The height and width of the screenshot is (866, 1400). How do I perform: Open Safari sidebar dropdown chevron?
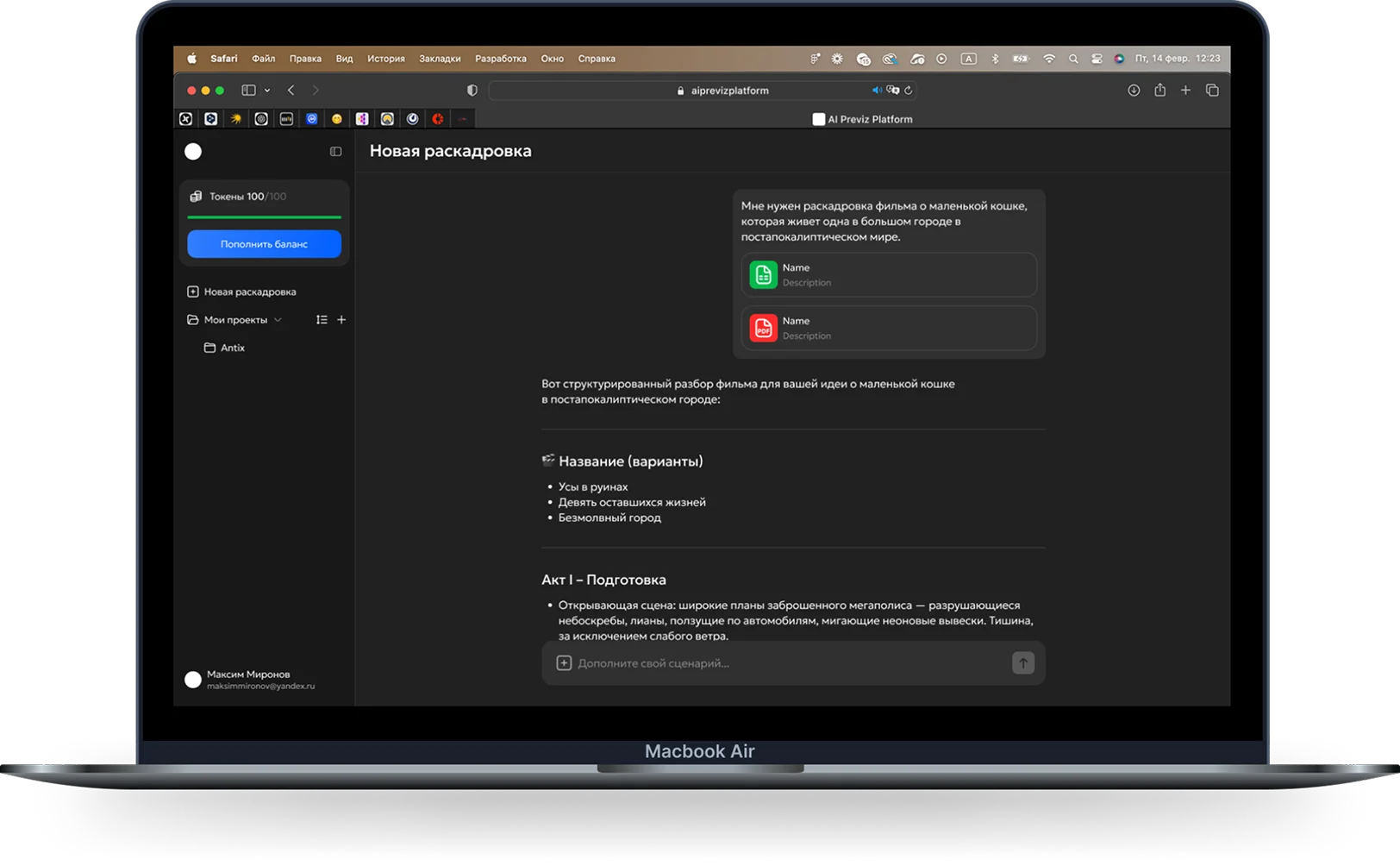(x=267, y=91)
